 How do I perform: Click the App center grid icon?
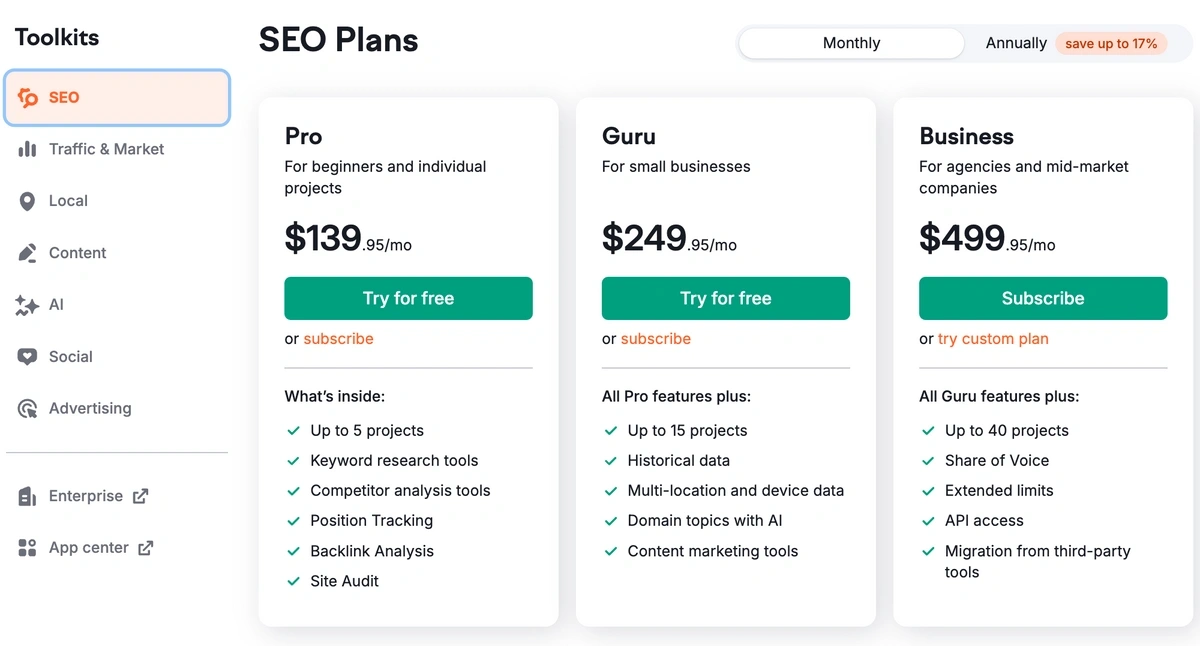28,548
